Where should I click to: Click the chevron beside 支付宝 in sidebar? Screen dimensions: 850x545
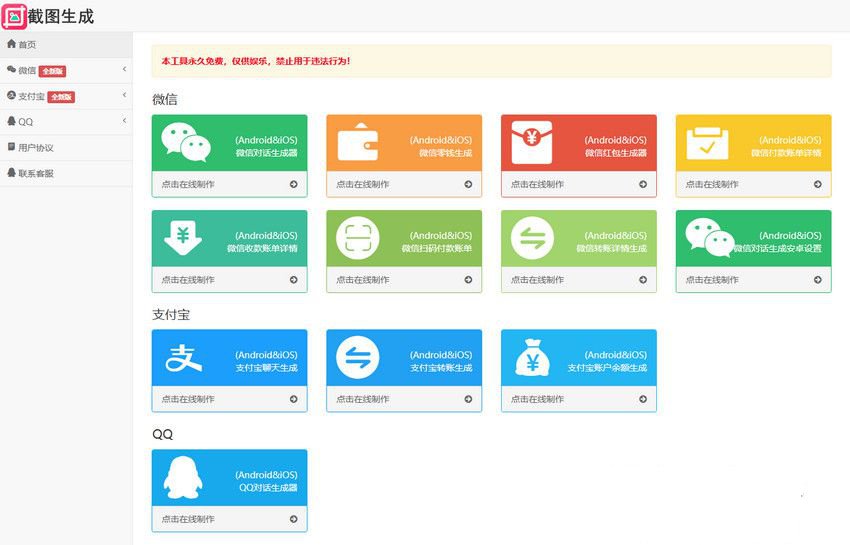(x=124, y=95)
